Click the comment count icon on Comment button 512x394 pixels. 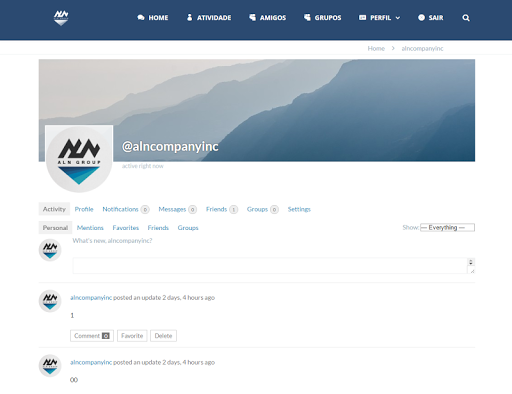point(106,336)
